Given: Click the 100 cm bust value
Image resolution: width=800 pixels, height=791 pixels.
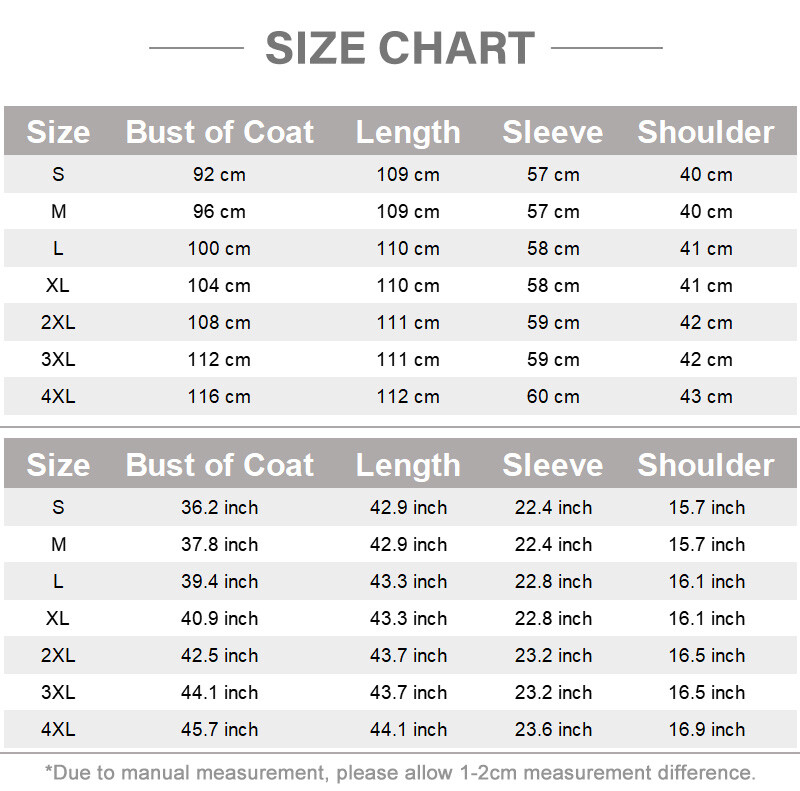Looking at the screenshot, I should point(219,249).
